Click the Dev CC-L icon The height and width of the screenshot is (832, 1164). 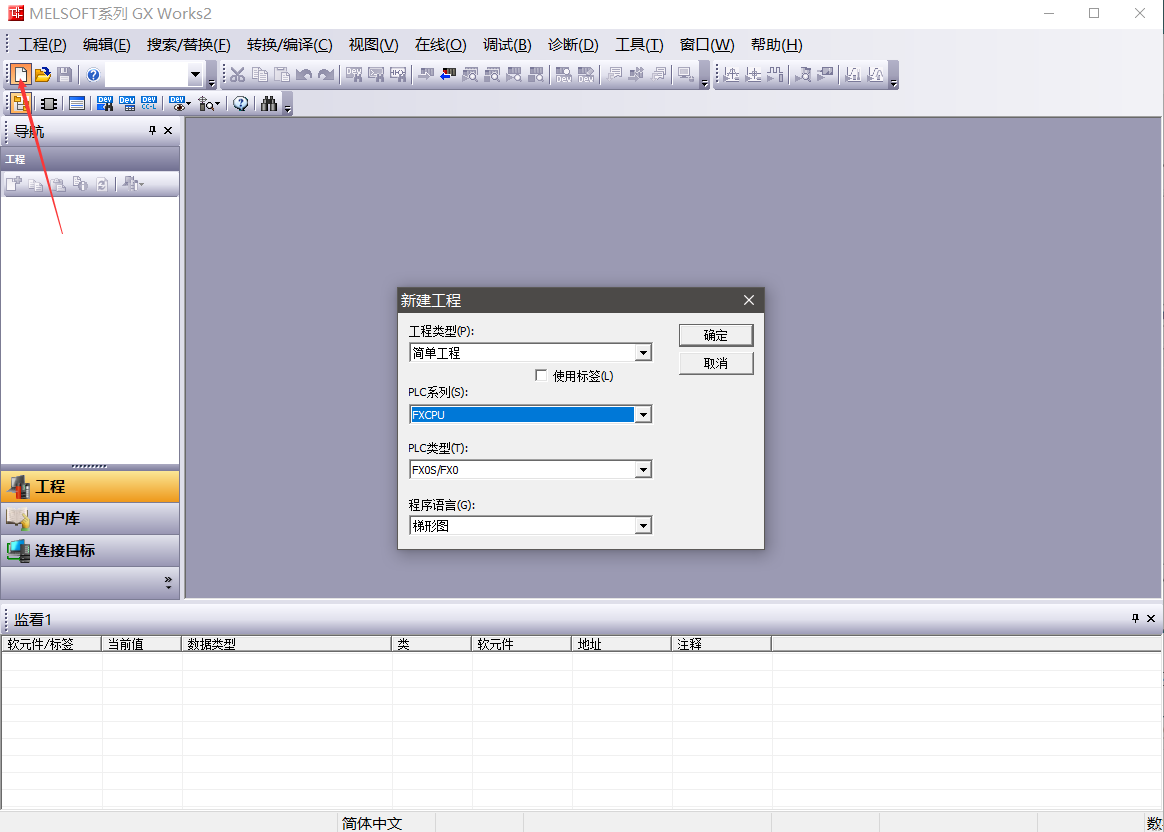click(x=149, y=103)
